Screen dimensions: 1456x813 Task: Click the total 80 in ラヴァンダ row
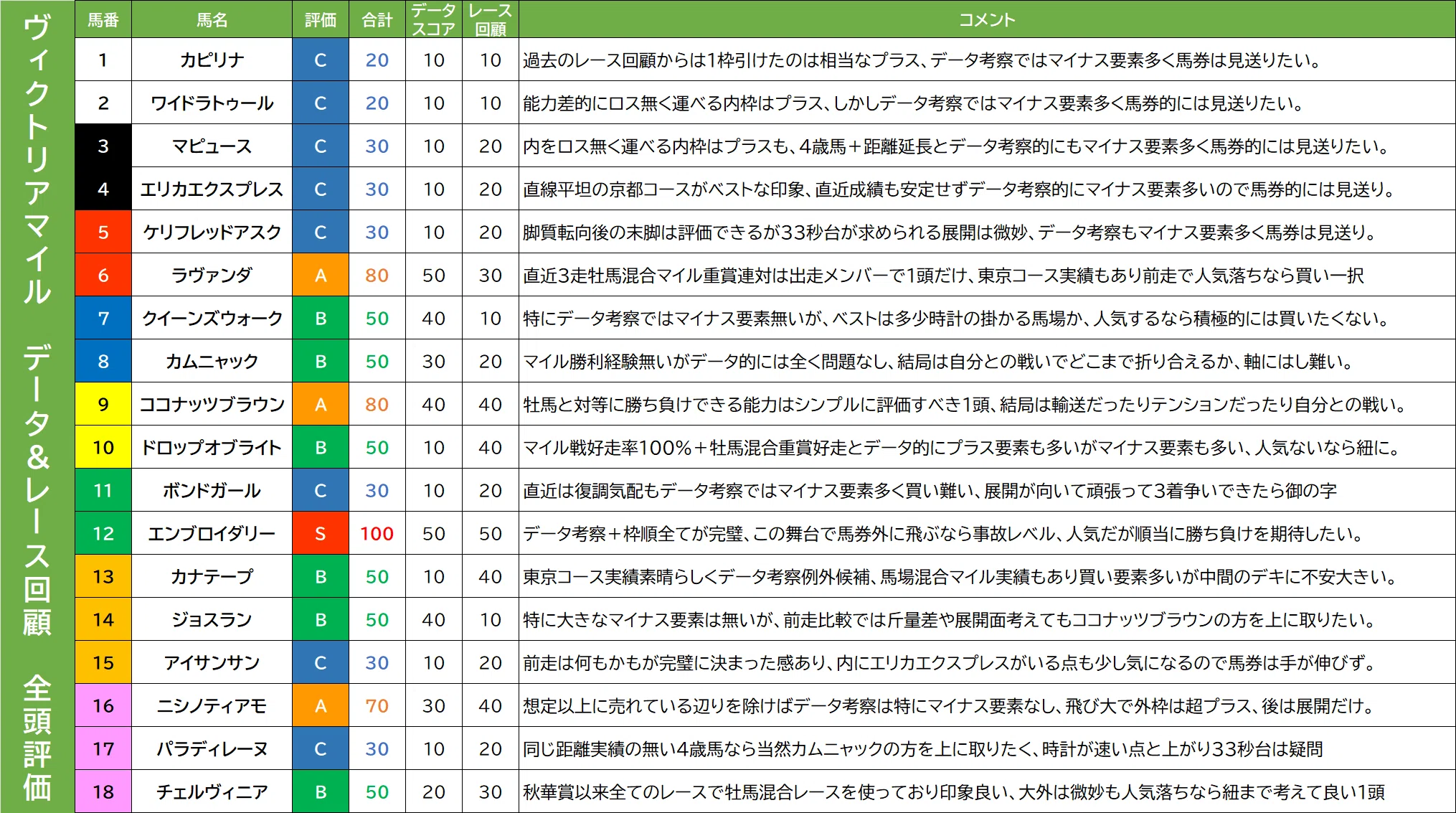click(377, 275)
